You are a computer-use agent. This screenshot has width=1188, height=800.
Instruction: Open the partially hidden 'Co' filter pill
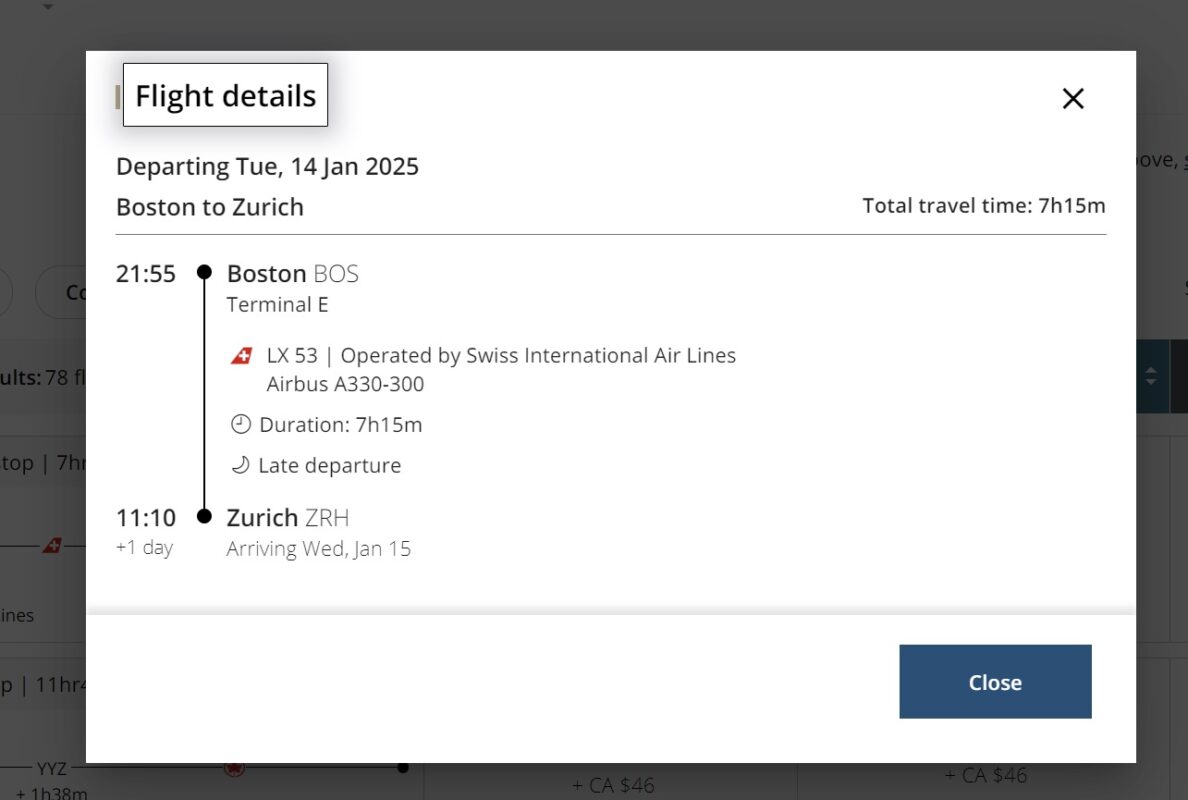(77, 292)
